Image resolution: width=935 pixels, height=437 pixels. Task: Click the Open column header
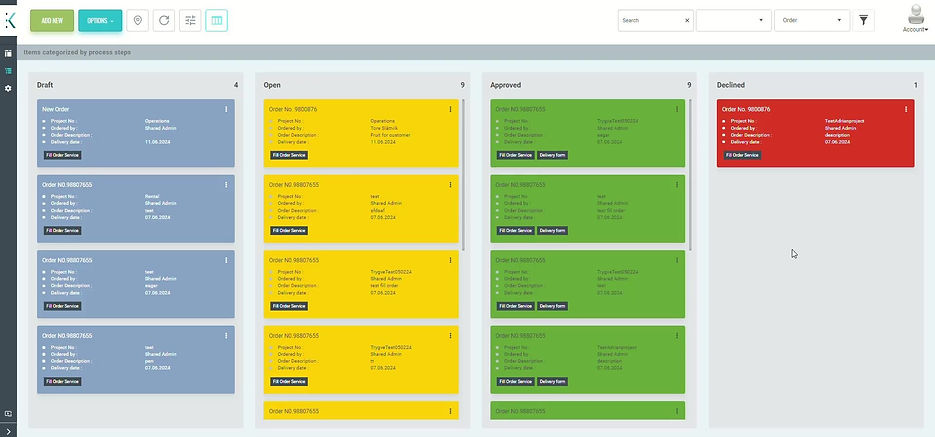point(272,85)
